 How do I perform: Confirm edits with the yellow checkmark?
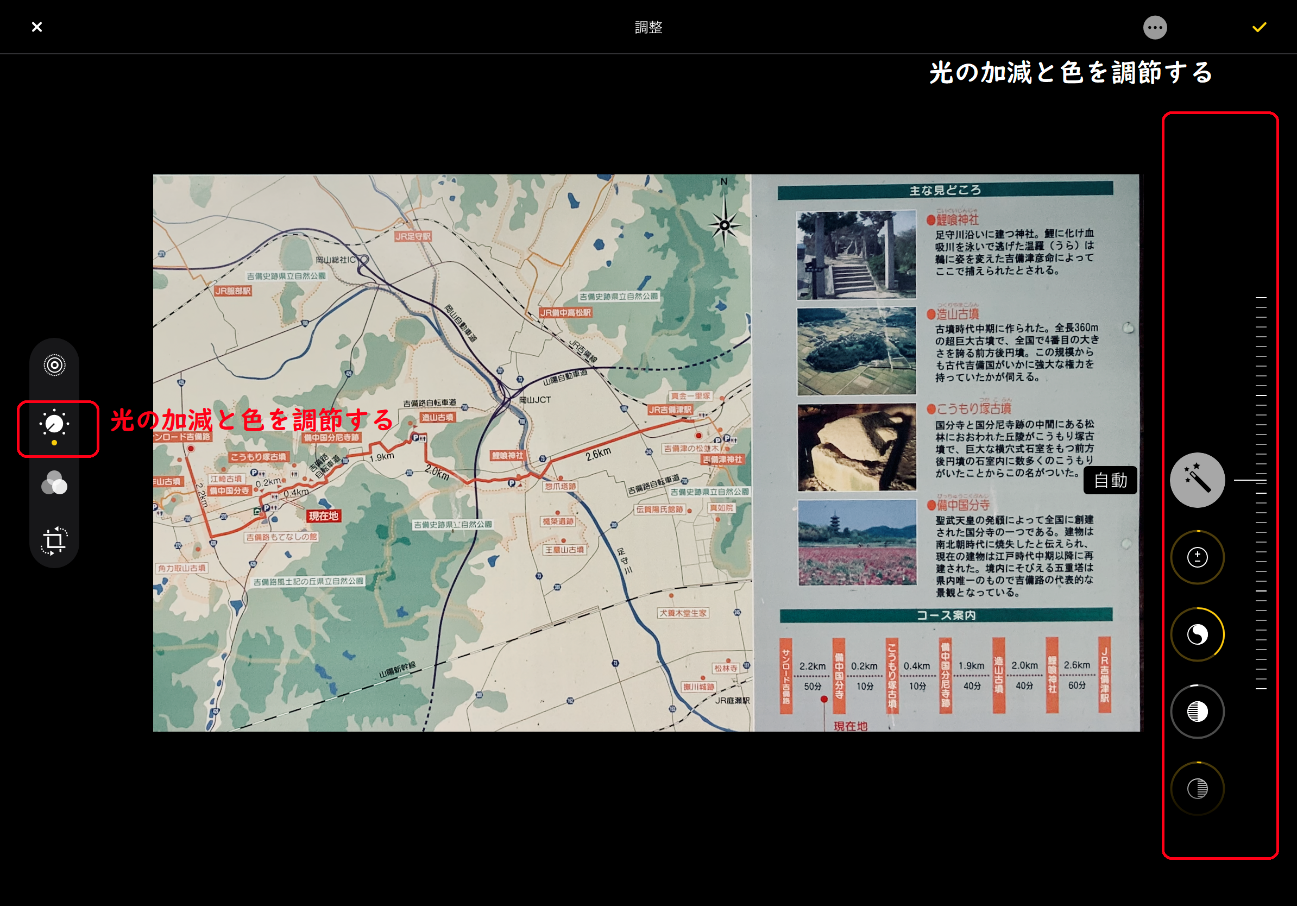click(x=1259, y=27)
